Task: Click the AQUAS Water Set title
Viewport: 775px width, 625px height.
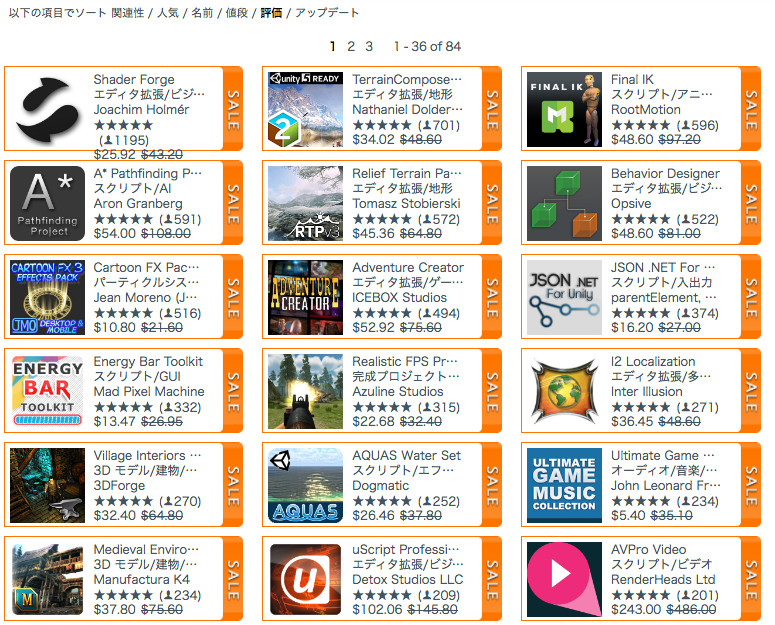Action: point(406,456)
